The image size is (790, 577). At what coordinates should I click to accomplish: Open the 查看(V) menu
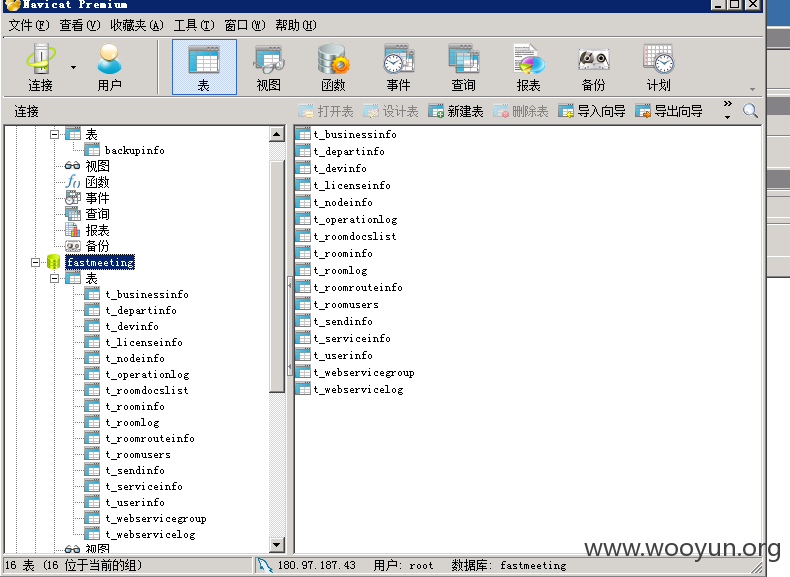(80, 25)
